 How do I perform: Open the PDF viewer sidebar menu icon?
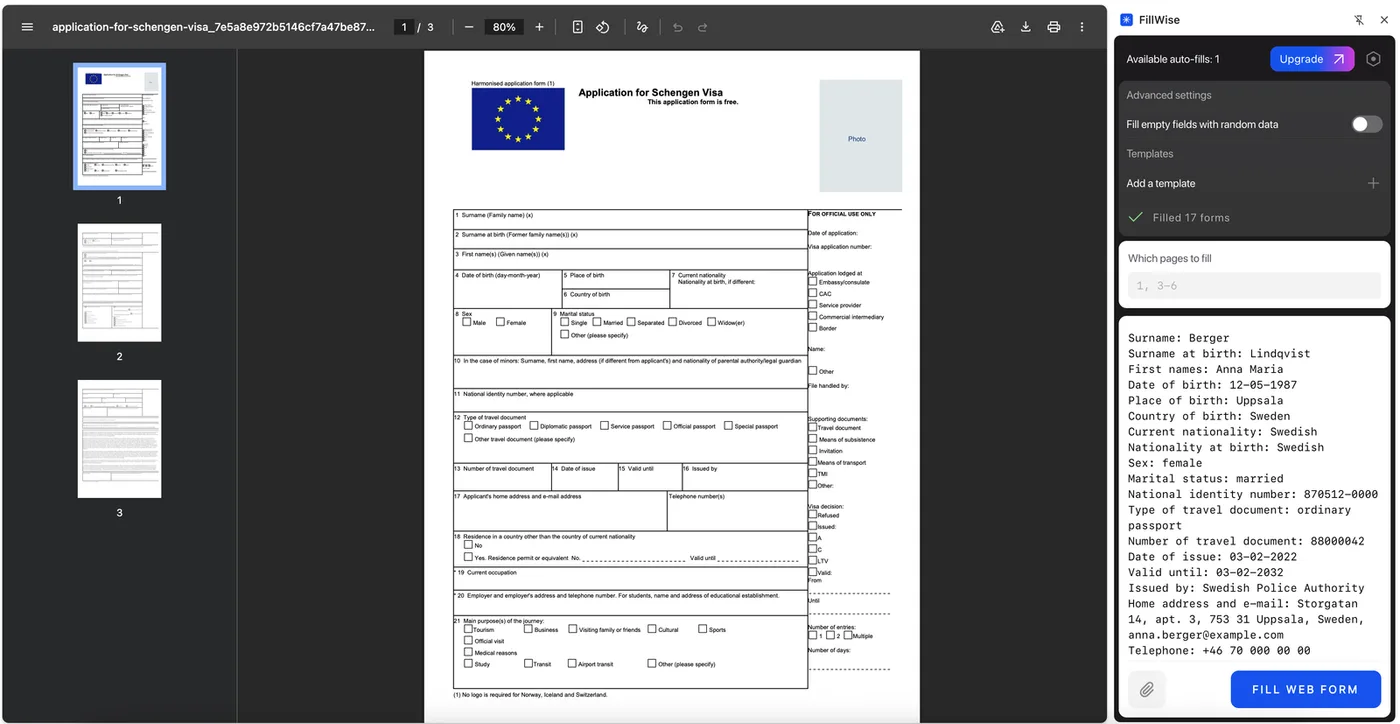tap(27, 27)
